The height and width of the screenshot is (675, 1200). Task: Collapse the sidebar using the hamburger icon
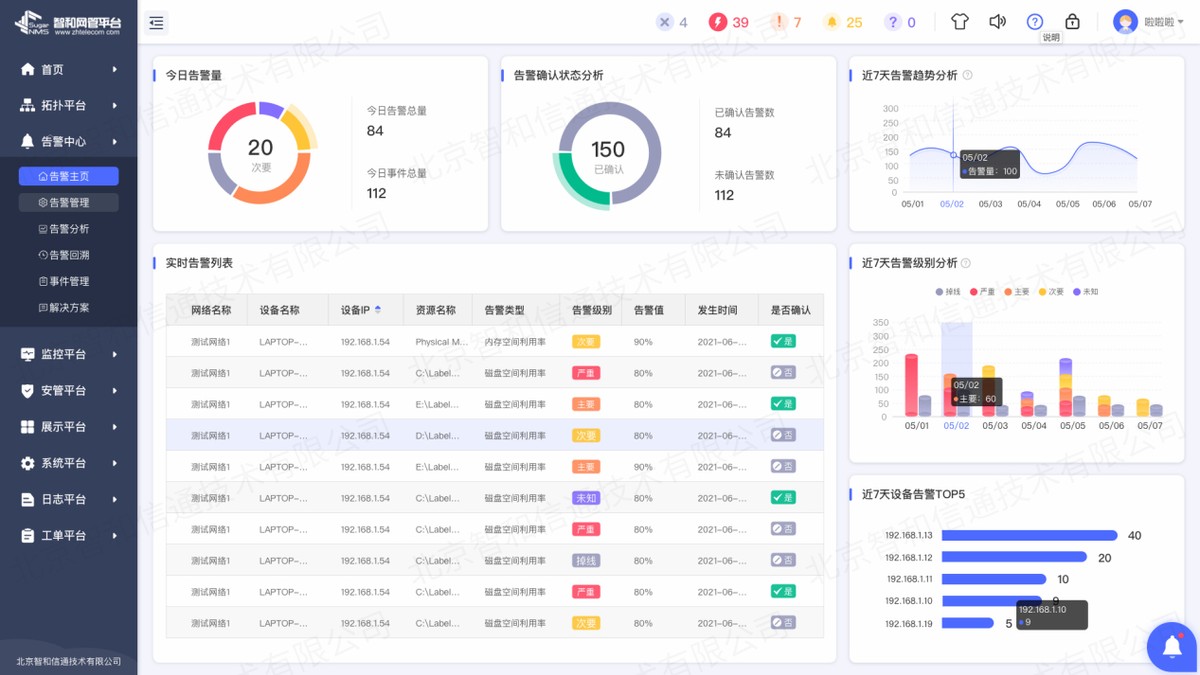pos(156,22)
